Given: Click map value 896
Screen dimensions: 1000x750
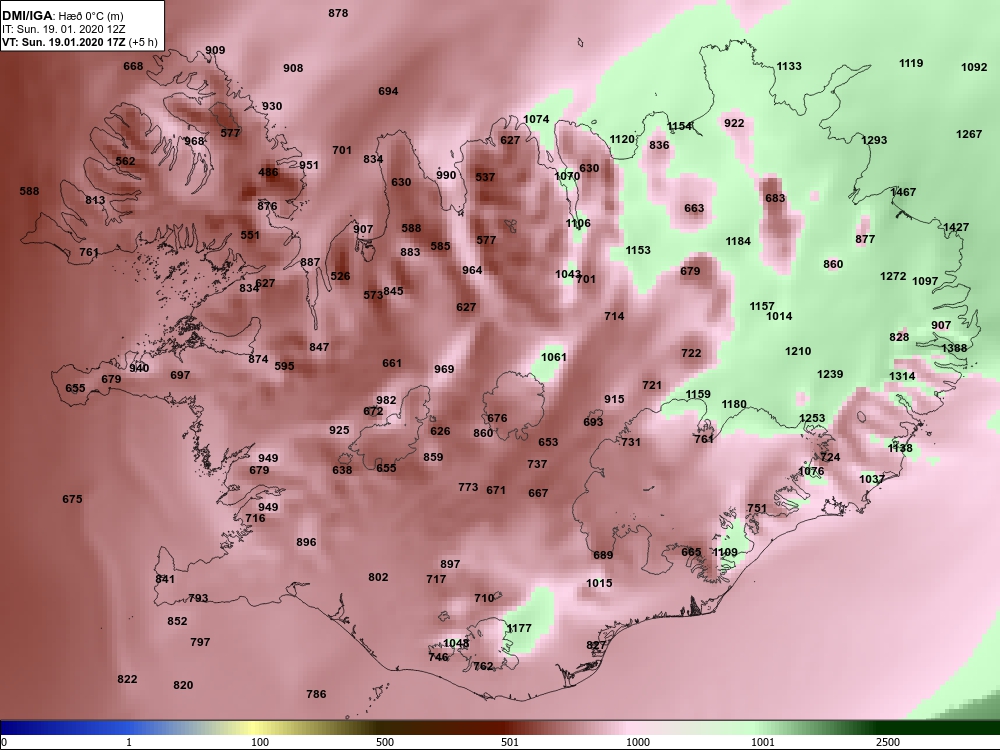Looking at the screenshot, I should pos(306,542).
